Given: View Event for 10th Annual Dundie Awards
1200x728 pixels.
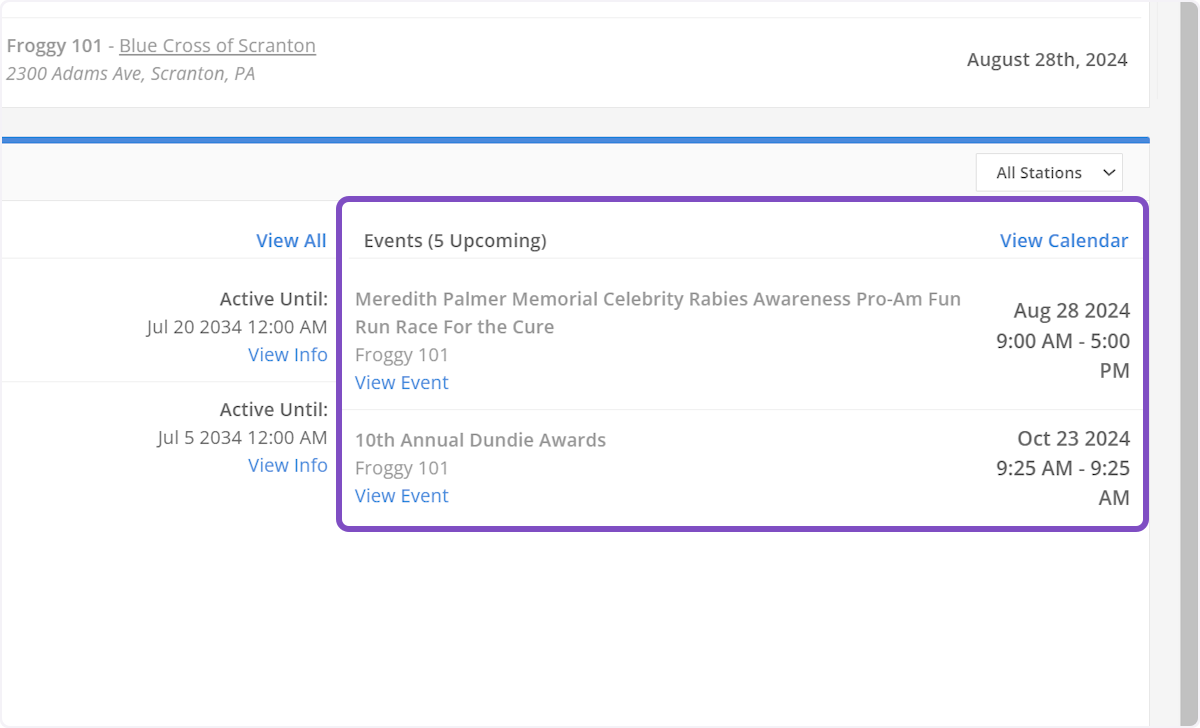Looking at the screenshot, I should click(x=401, y=496).
